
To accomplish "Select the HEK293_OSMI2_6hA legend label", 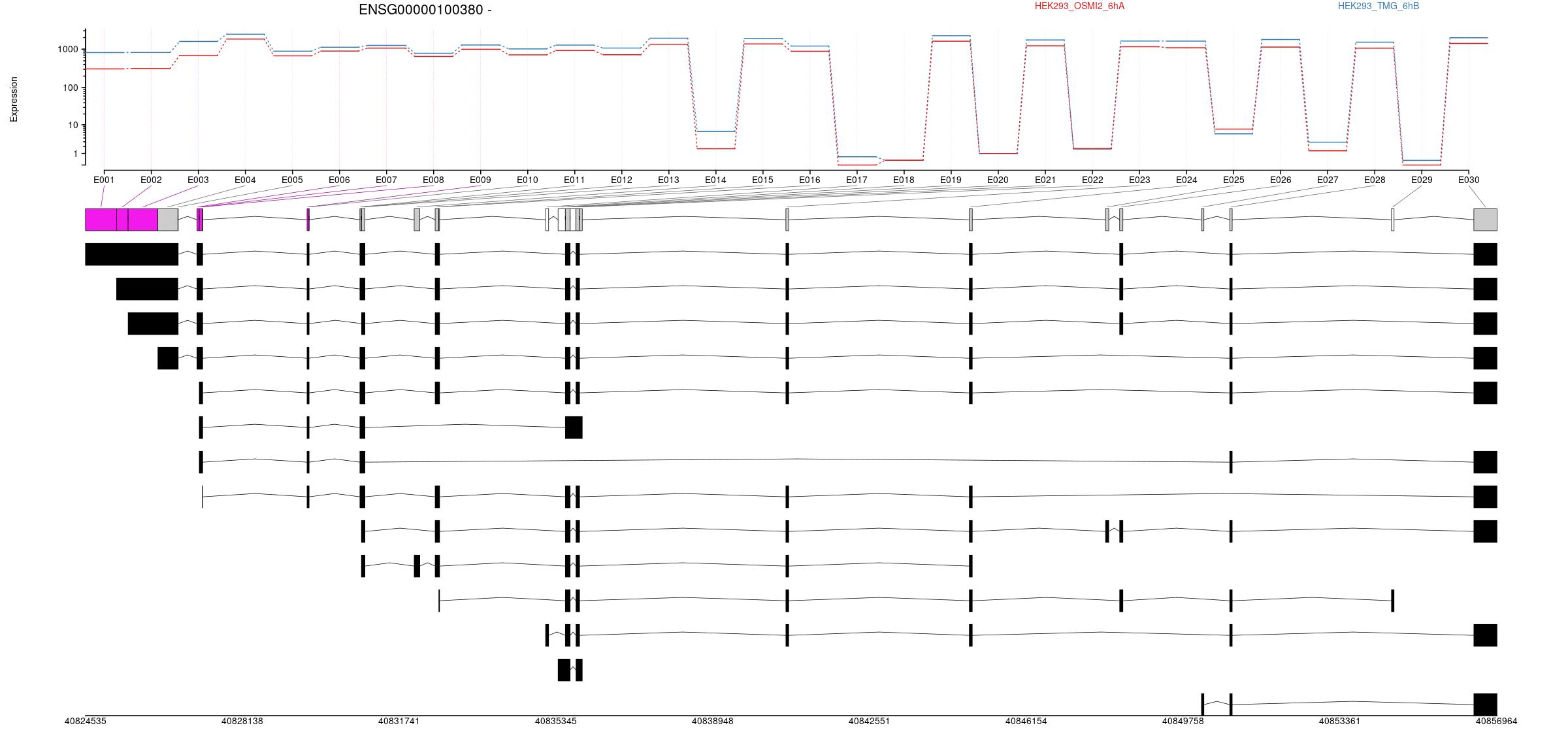I will [x=1079, y=6].
